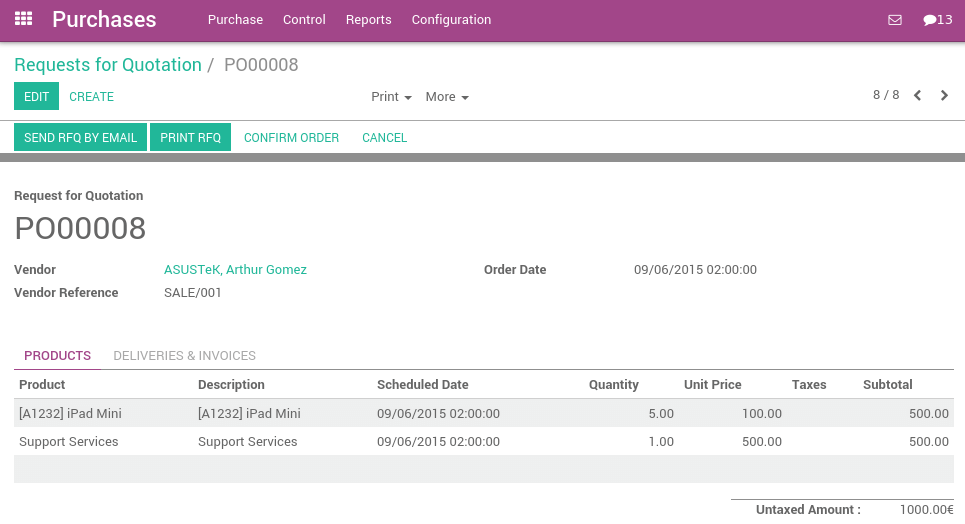Open the apps grid menu icon

click(x=23, y=19)
